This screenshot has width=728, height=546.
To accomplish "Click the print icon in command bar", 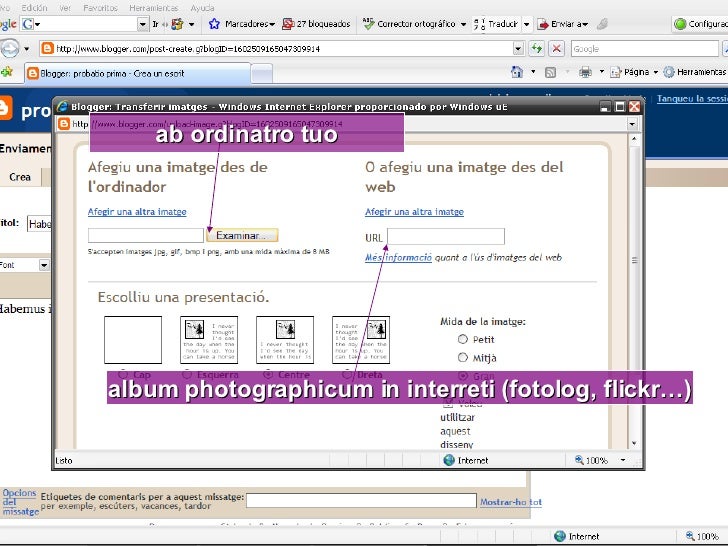I will click(x=585, y=72).
